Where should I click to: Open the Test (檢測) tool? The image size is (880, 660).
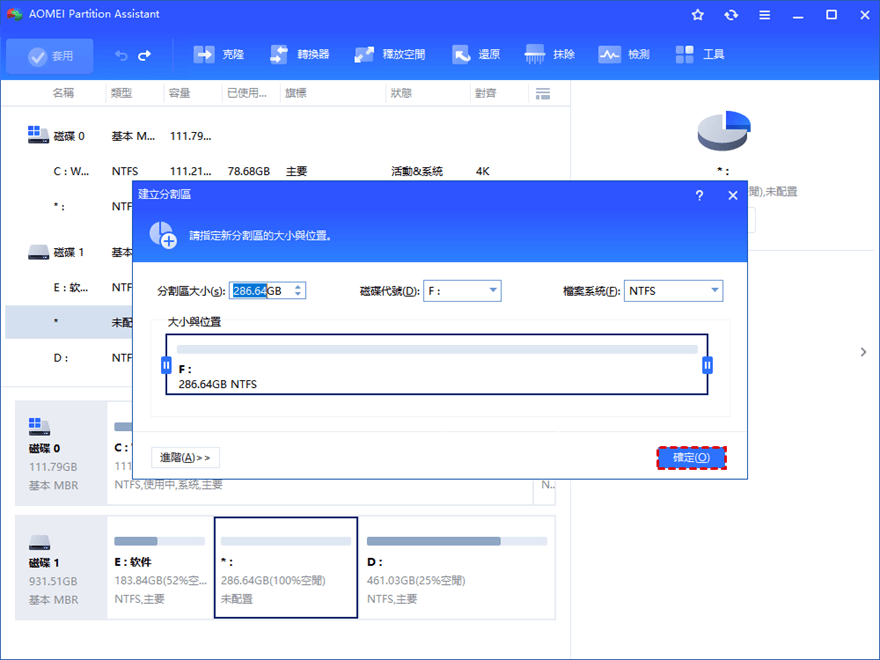624,54
